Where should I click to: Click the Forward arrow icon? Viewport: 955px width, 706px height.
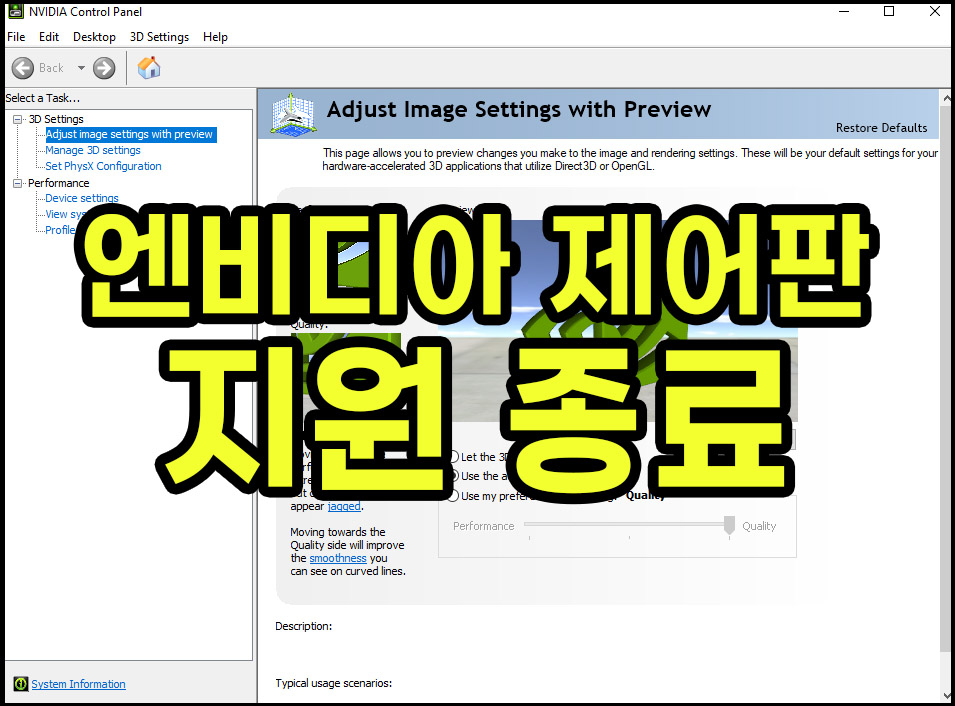[x=104, y=68]
